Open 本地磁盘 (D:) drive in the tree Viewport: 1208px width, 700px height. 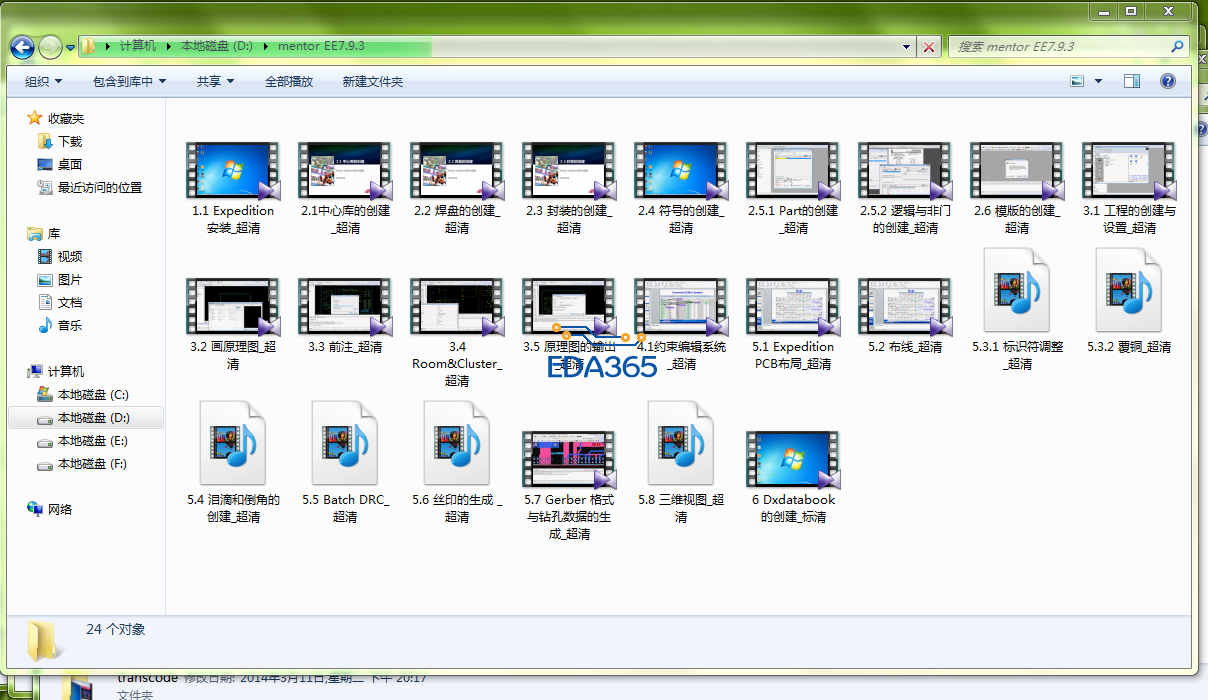pyautogui.click(x=83, y=417)
